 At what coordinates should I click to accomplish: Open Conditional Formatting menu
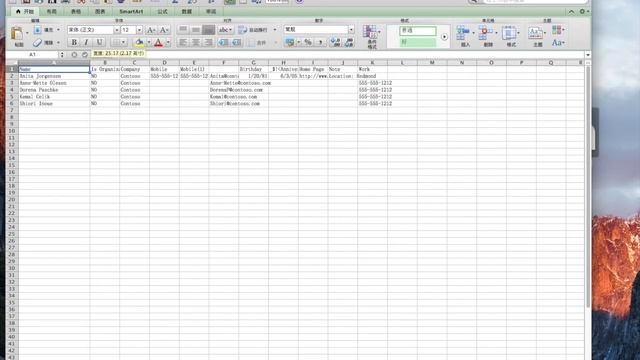(372, 36)
